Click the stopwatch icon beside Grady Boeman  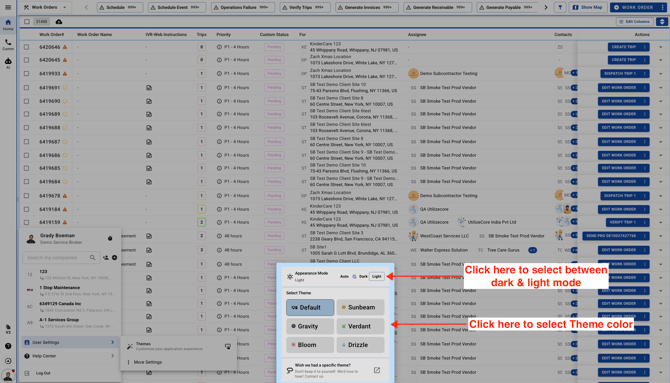pos(110,239)
